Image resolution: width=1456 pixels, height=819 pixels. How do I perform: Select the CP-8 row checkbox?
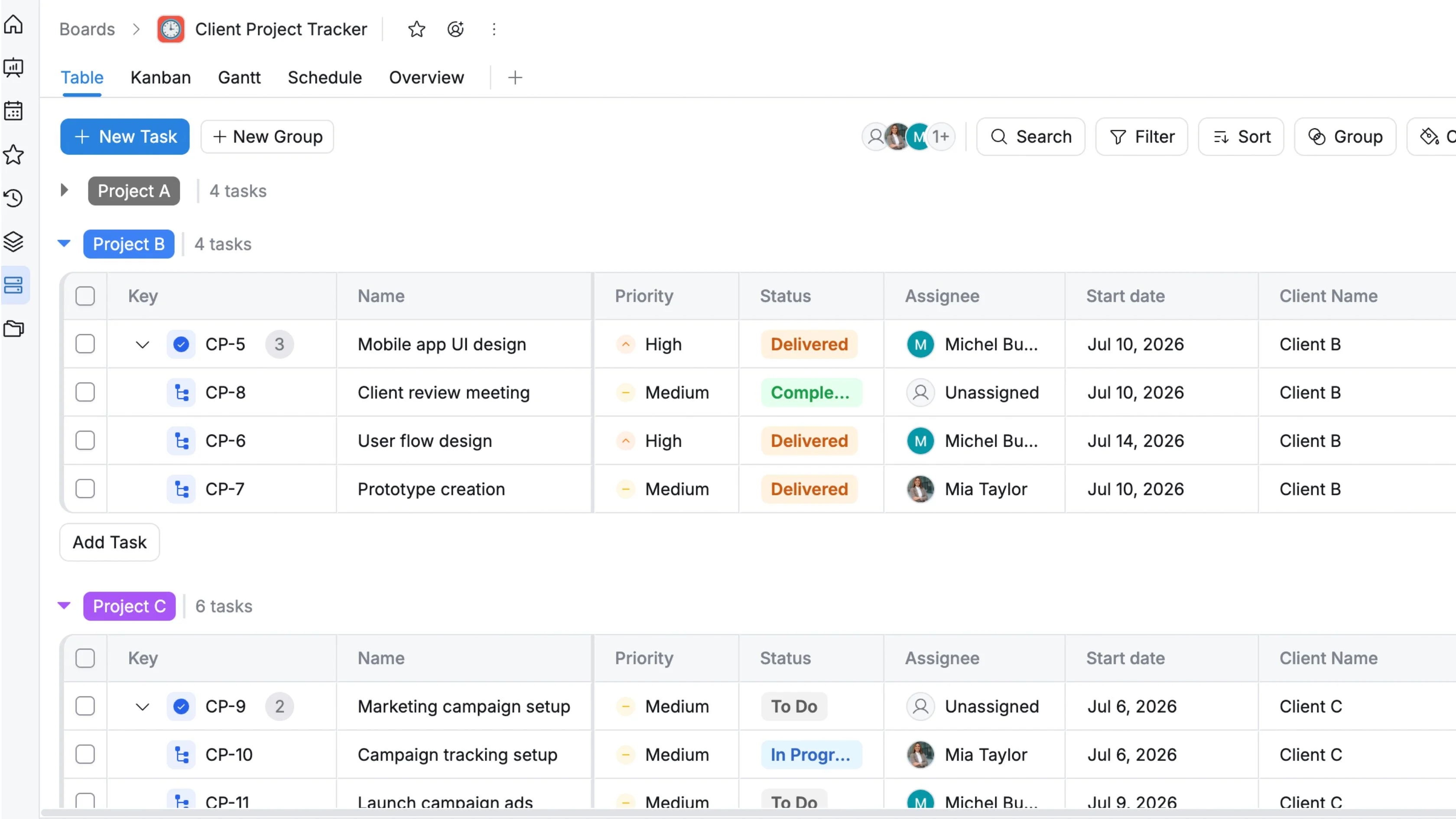point(85,392)
